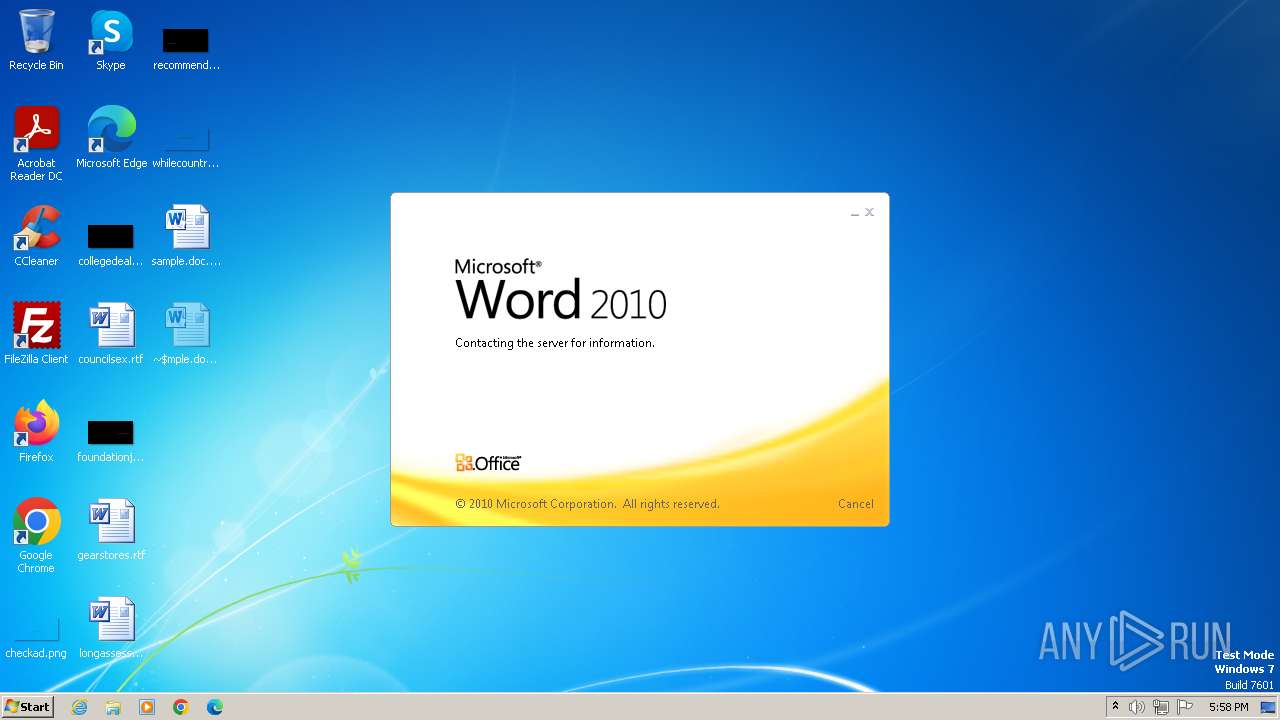Image resolution: width=1280 pixels, height=720 pixels.
Task: Select the councilsex.rtf document icon
Action: (111, 334)
